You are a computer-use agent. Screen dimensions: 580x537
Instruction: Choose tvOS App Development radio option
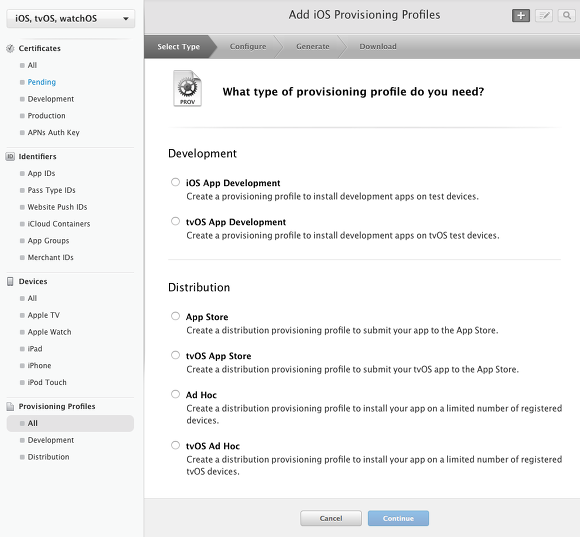[x=175, y=222]
